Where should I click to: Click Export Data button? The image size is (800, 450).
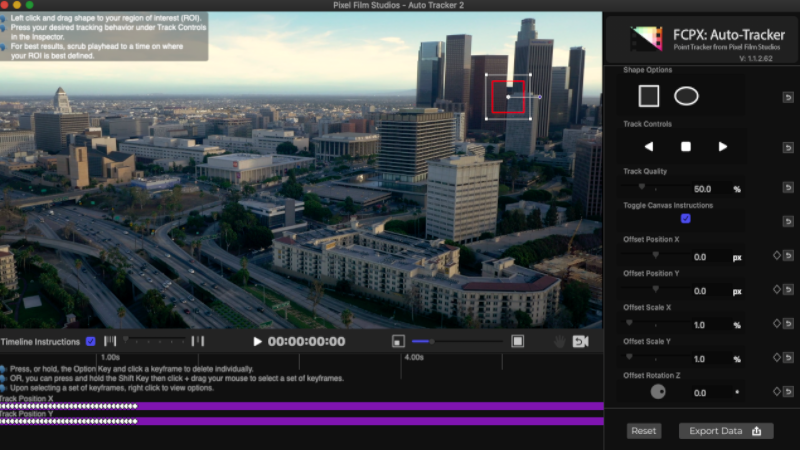pyautogui.click(x=726, y=431)
